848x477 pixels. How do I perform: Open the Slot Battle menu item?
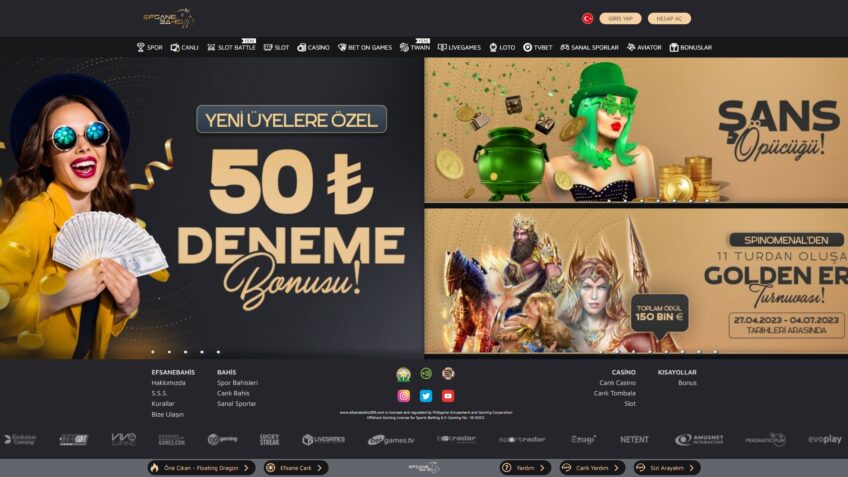[x=231, y=47]
